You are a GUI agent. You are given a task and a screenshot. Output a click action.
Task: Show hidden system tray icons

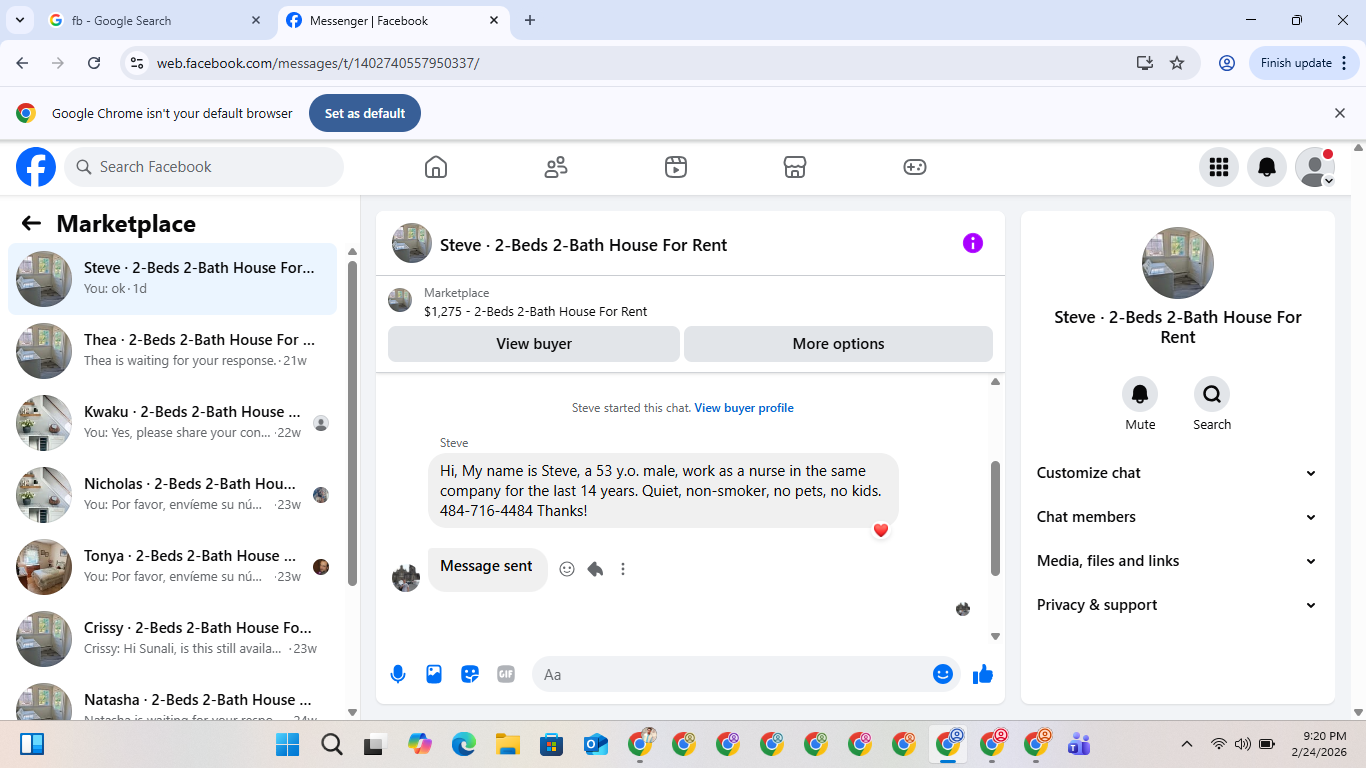click(x=1187, y=744)
